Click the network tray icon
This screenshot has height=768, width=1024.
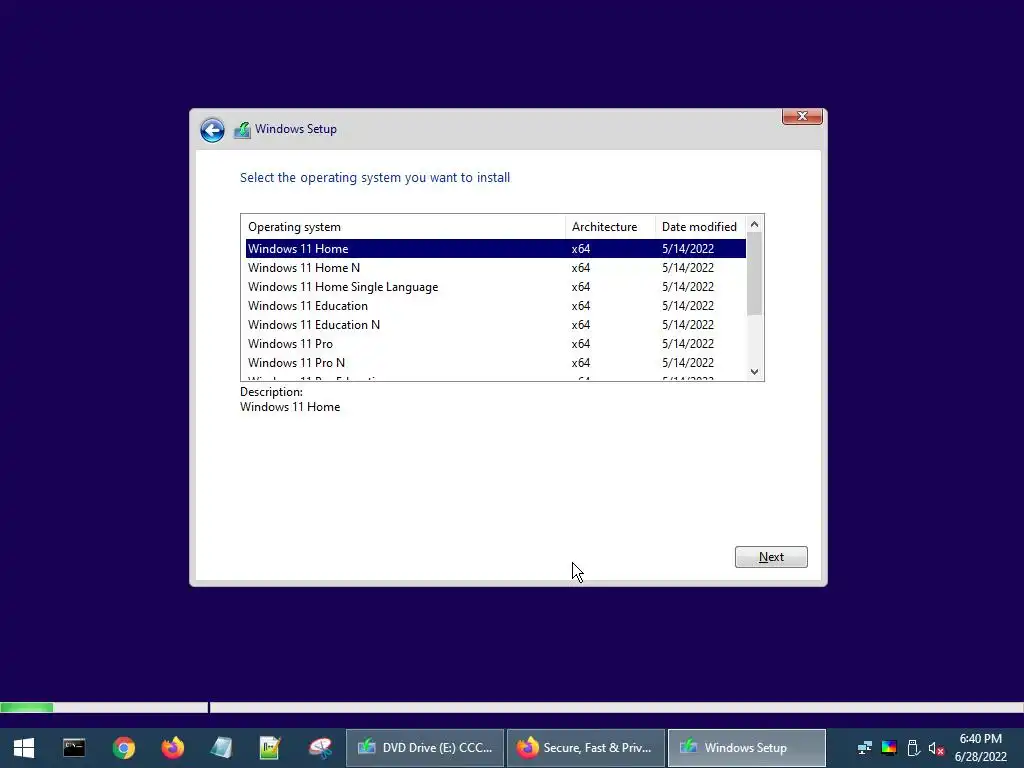click(865, 748)
